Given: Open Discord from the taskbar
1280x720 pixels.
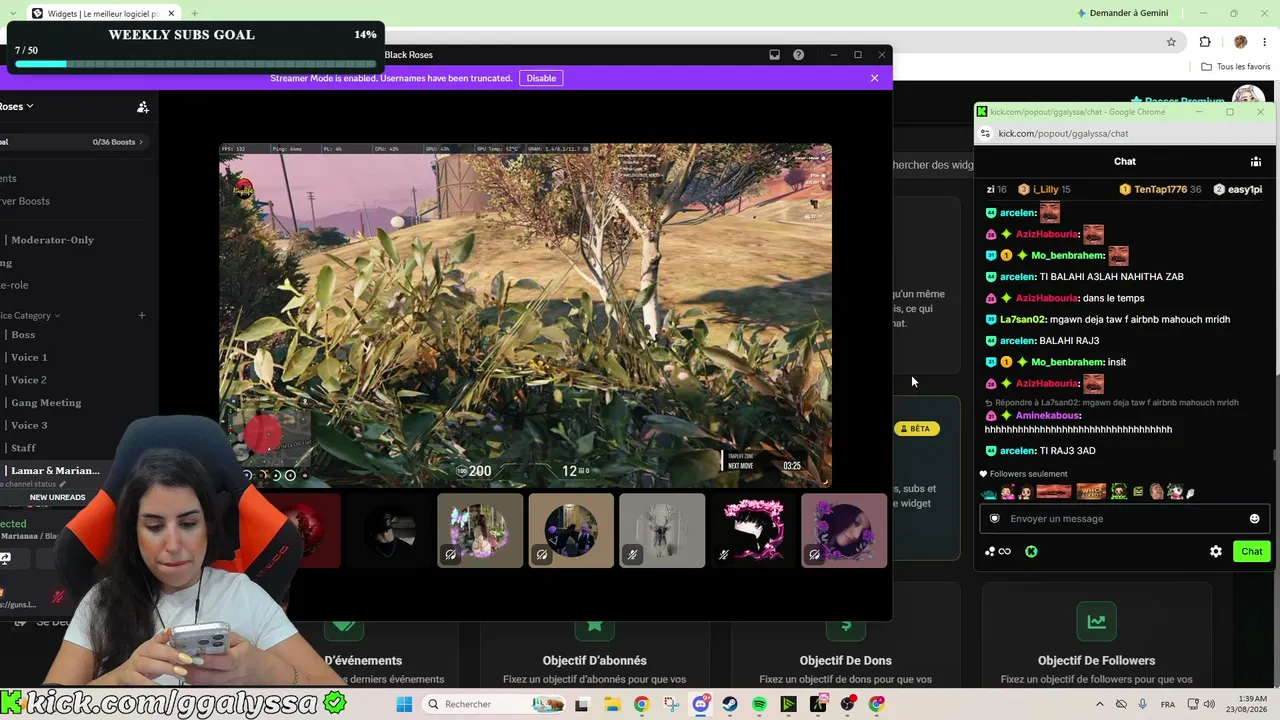Looking at the screenshot, I should (701, 704).
